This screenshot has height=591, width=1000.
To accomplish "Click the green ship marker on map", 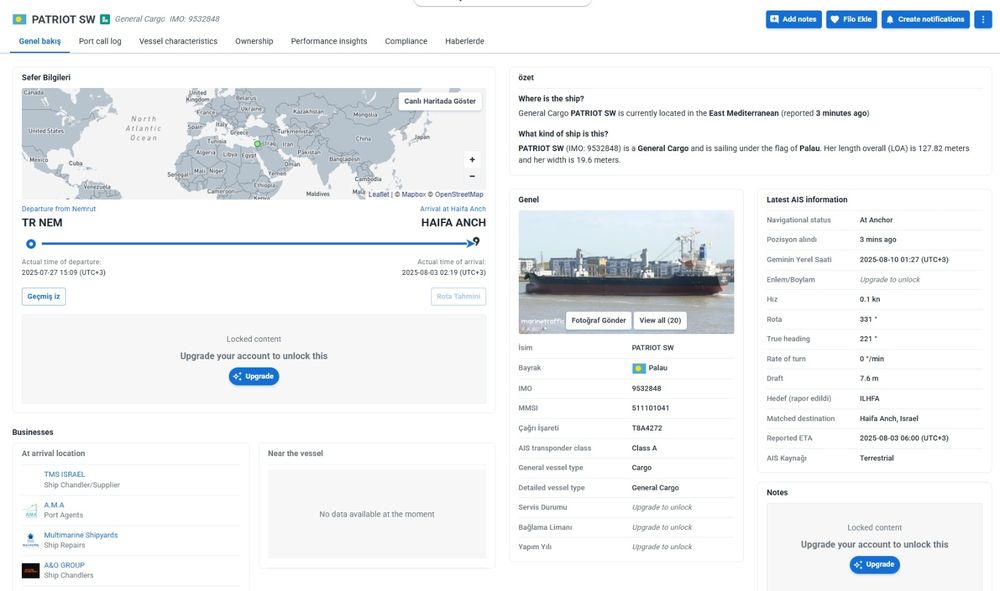I will coord(257,144).
